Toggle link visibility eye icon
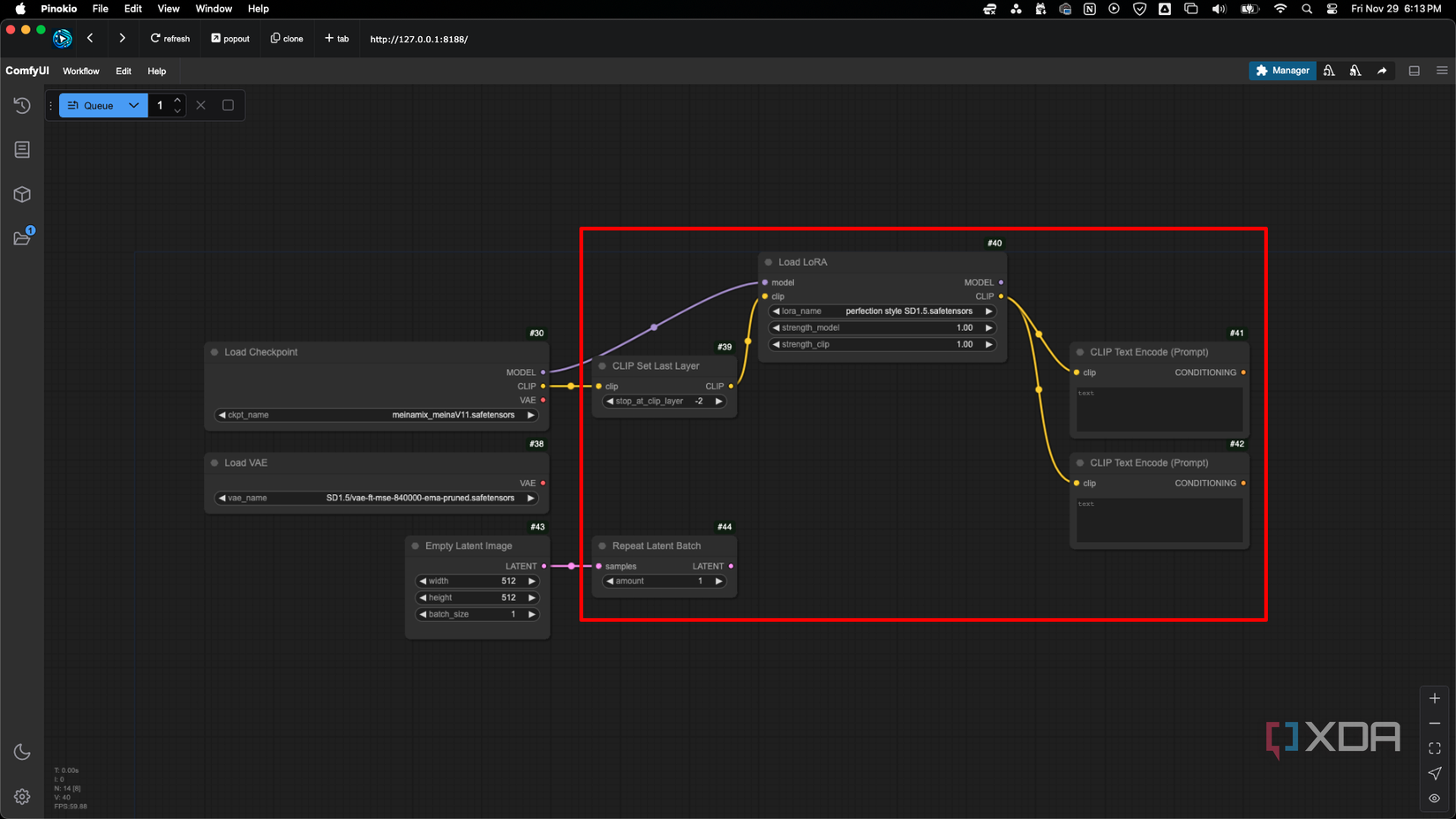Screen dimensions: 1456x819 pos(1435,799)
